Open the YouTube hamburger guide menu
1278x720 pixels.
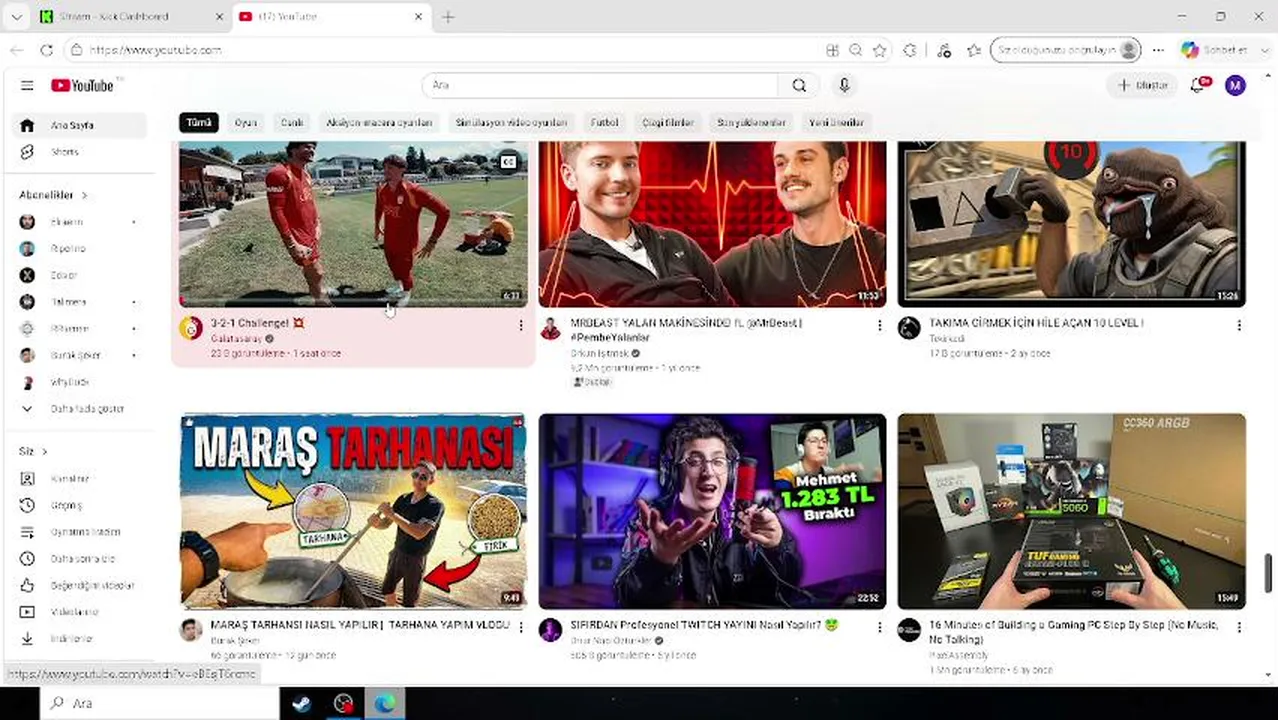click(27, 85)
